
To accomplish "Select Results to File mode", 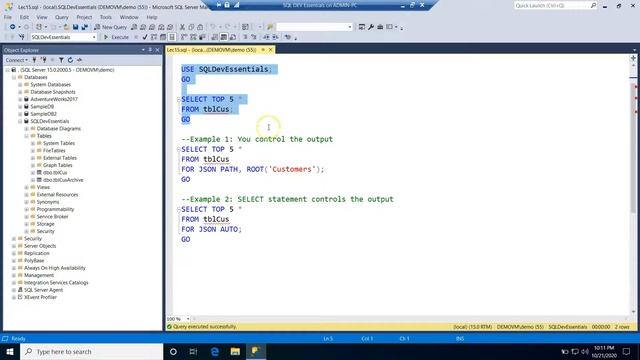I will pos(233,37).
